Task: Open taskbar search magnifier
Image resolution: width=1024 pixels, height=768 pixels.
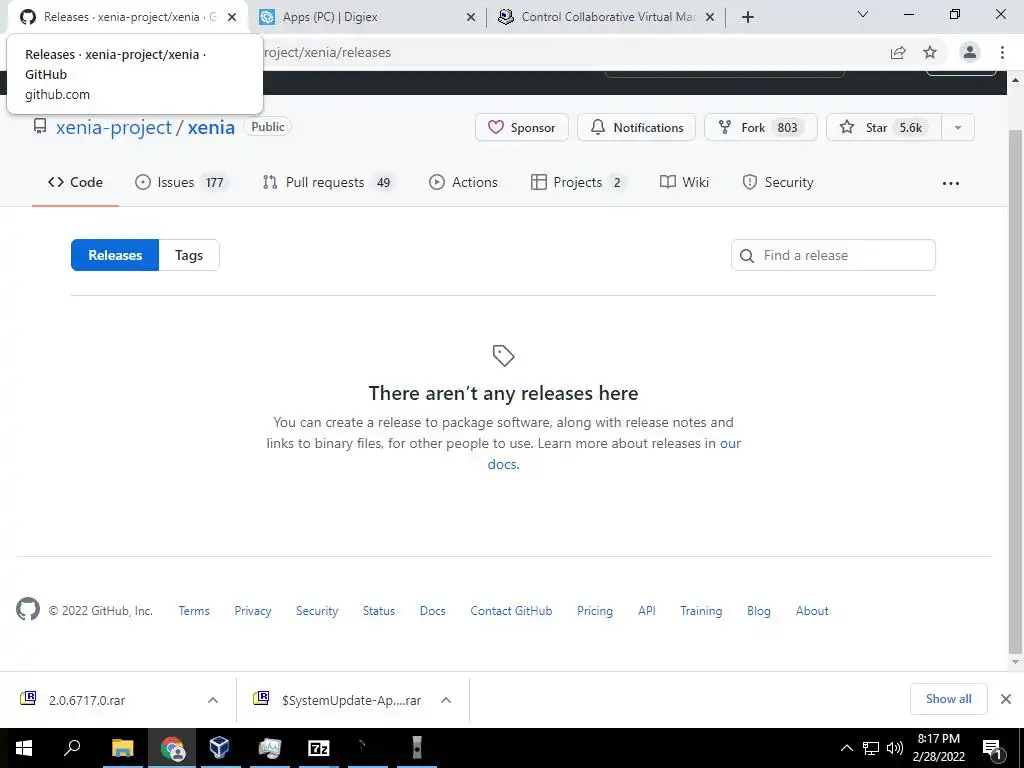Action: [72, 748]
